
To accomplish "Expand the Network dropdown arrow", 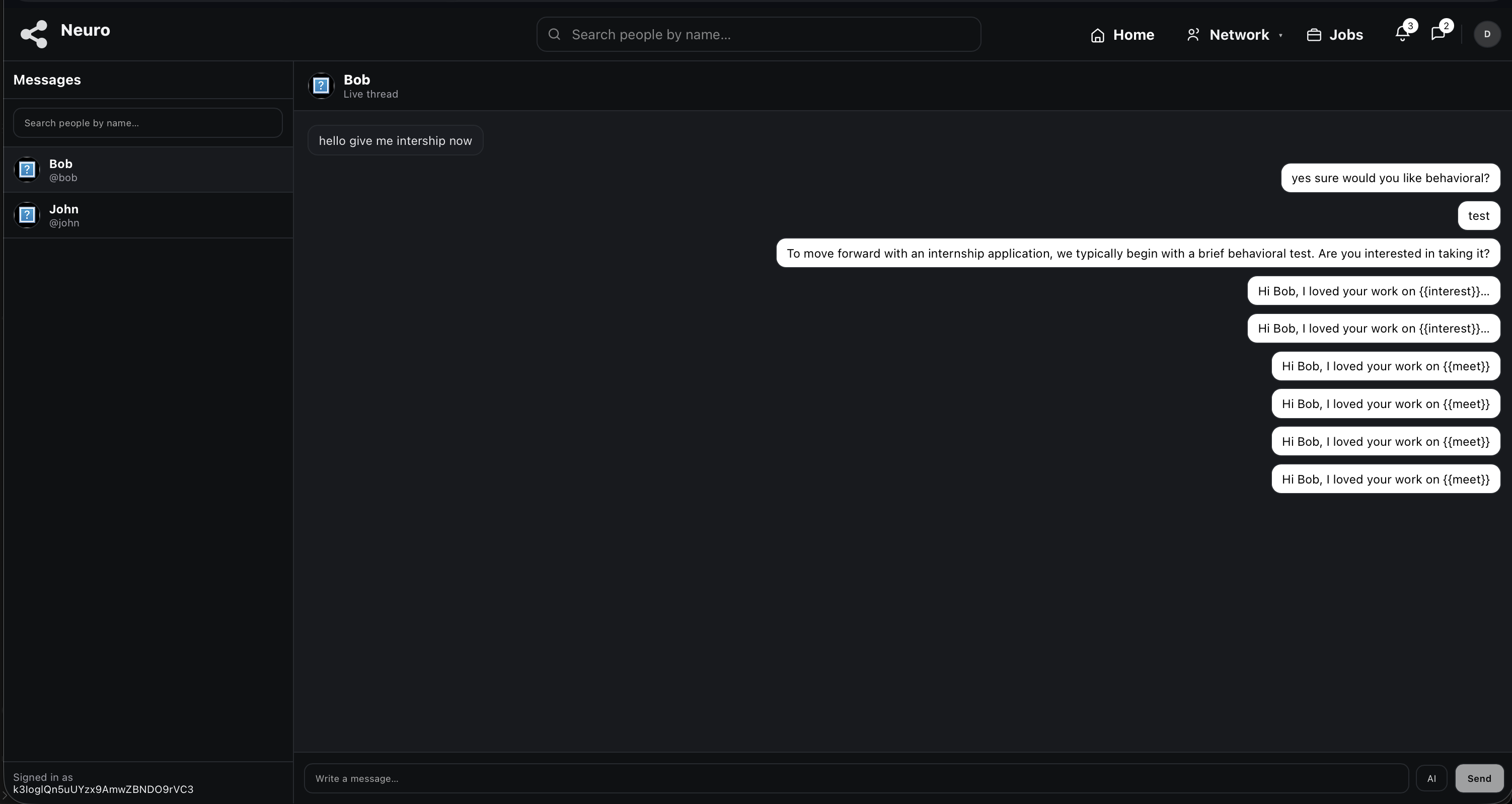I will 1280,35.
